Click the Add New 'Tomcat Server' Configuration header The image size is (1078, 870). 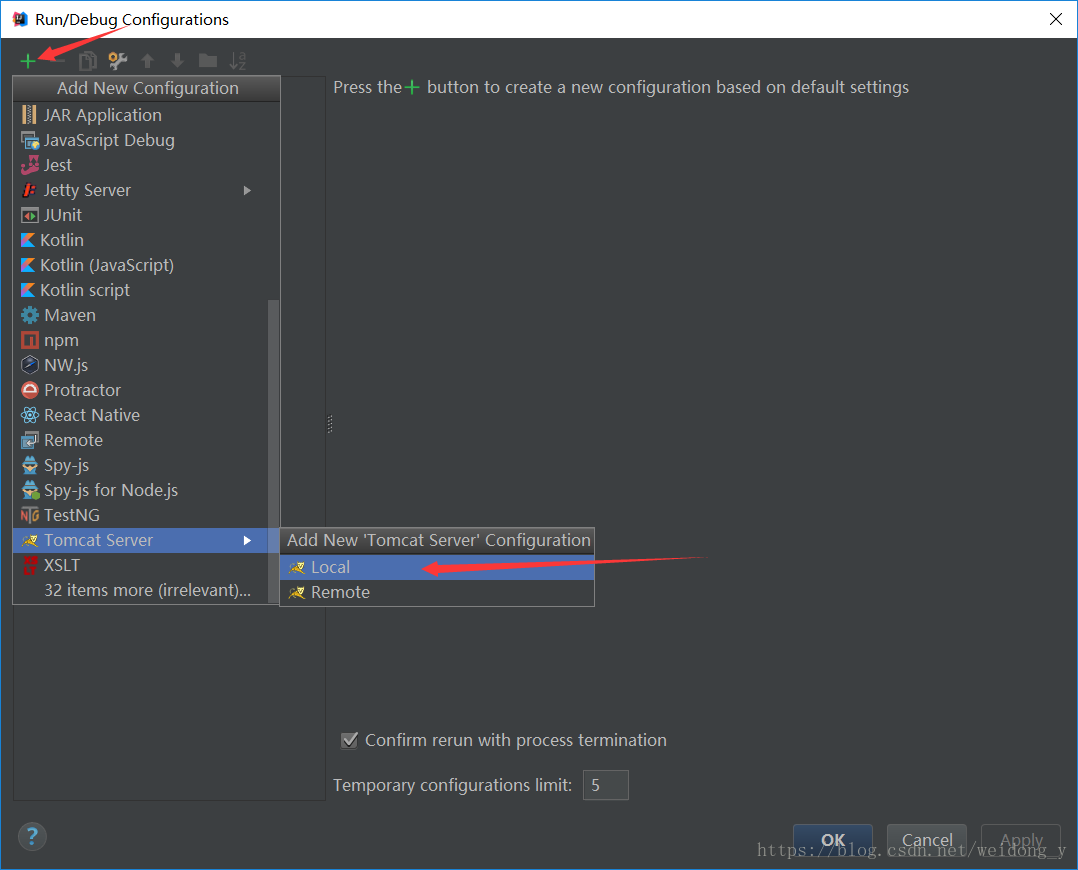click(x=437, y=541)
